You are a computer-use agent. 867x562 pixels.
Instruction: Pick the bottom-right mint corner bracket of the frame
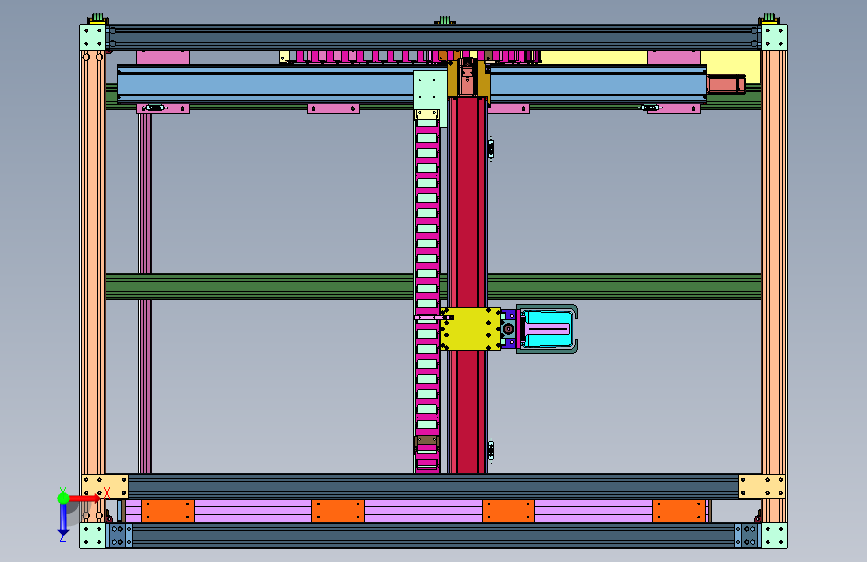coord(774,535)
